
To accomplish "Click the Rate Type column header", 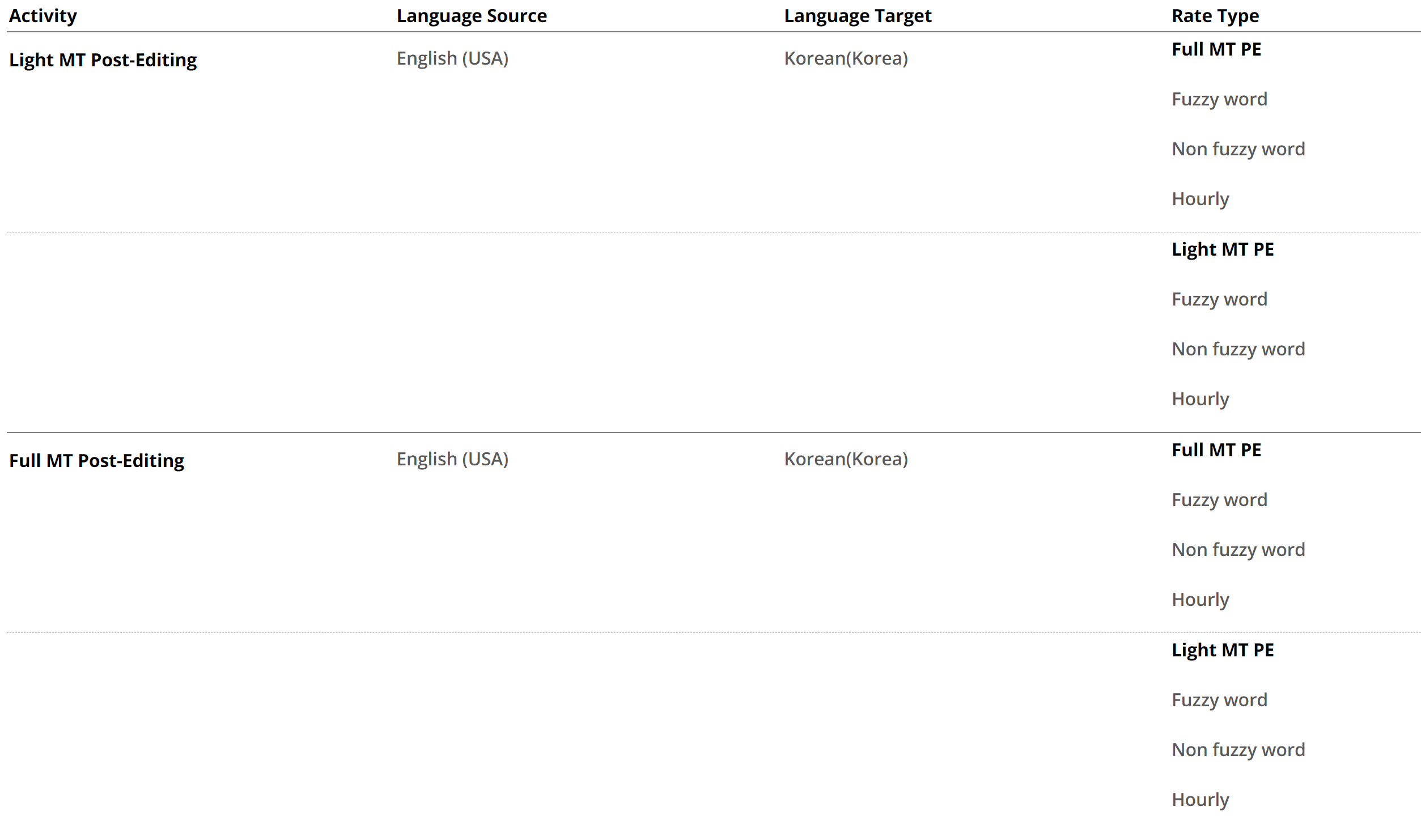I will (x=1215, y=16).
